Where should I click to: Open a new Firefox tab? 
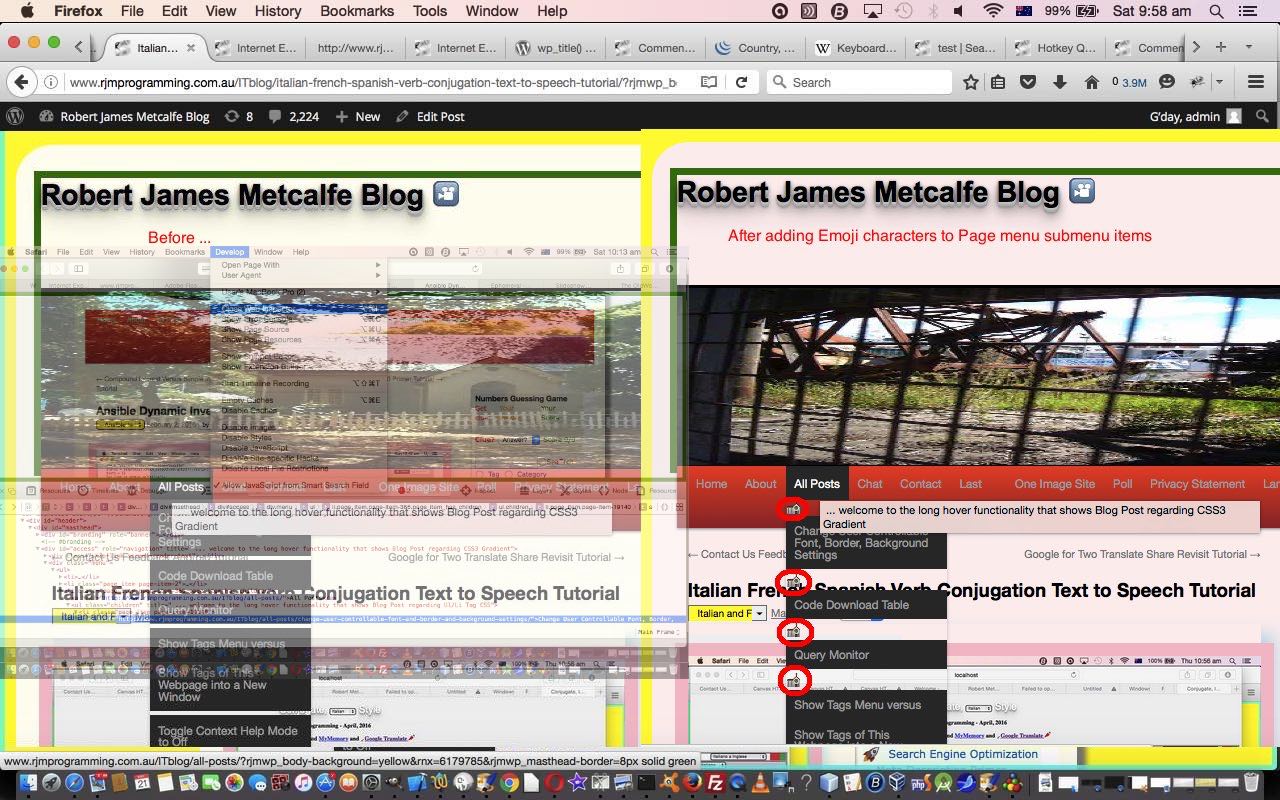click(1220, 47)
